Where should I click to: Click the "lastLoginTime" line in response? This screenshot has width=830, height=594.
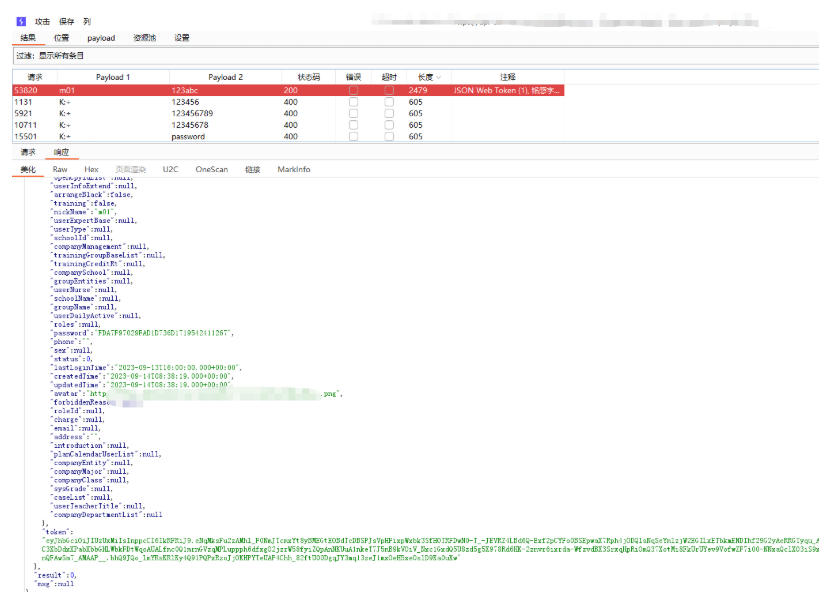[x=147, y=367]
